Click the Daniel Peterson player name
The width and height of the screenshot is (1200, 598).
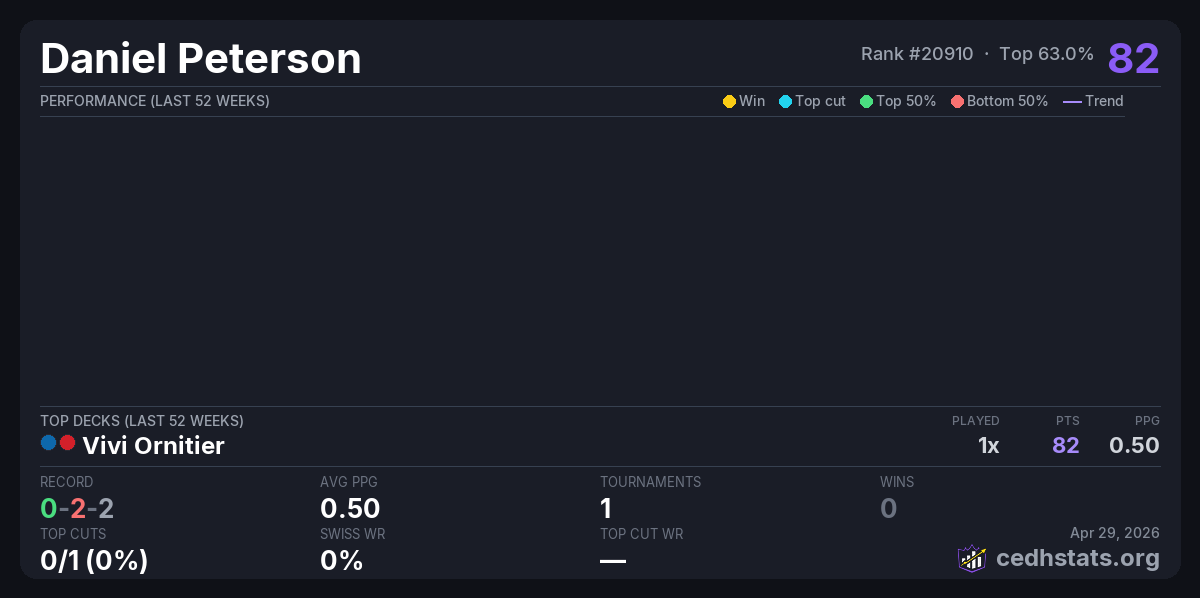(201, 59)
